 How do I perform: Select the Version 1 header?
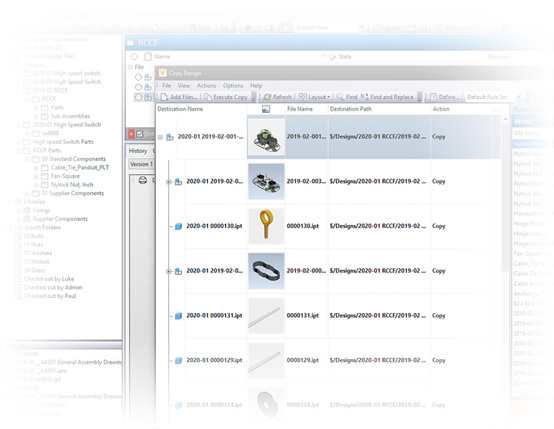tap(141, 164)
